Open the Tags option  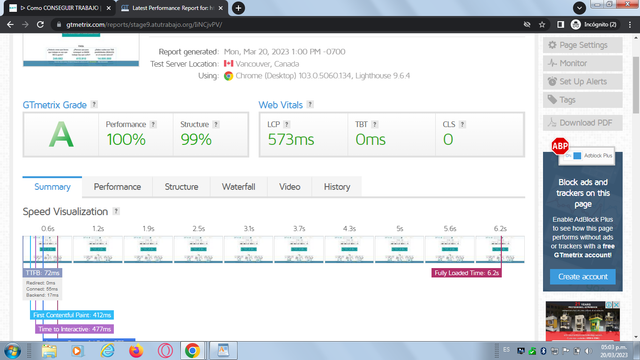(x=582, y=100)
